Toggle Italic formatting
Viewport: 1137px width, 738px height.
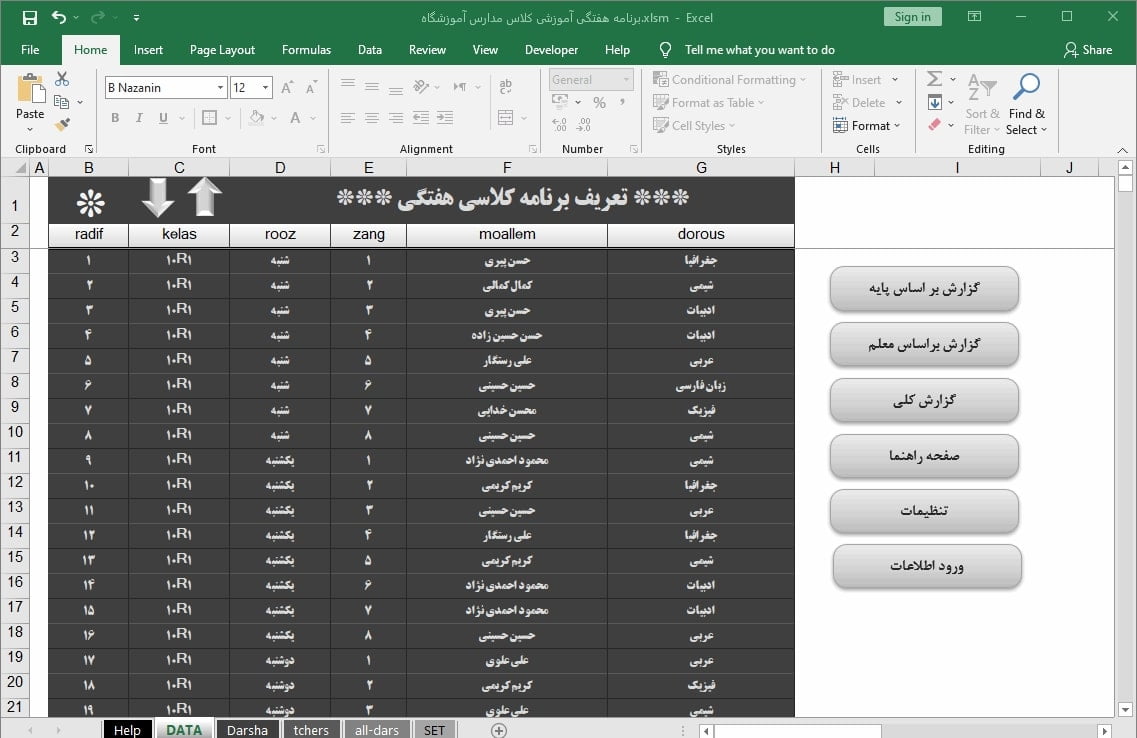pos(138,117)
